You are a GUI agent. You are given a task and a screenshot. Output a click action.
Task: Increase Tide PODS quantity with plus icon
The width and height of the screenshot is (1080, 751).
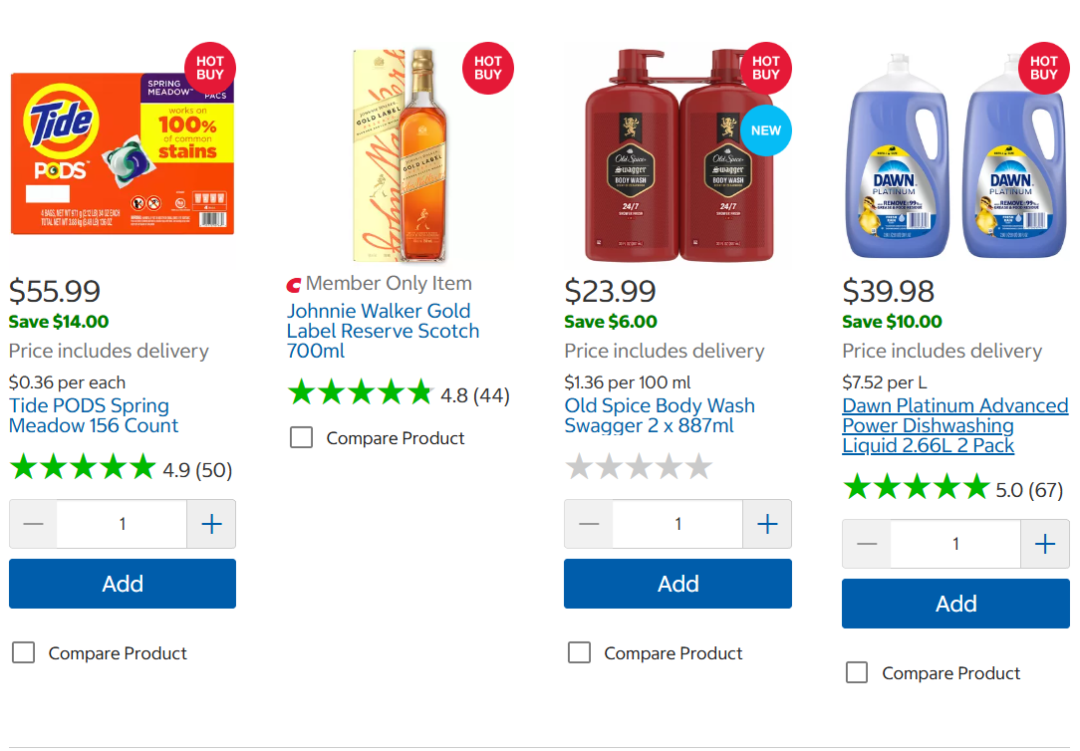point(211,524)
